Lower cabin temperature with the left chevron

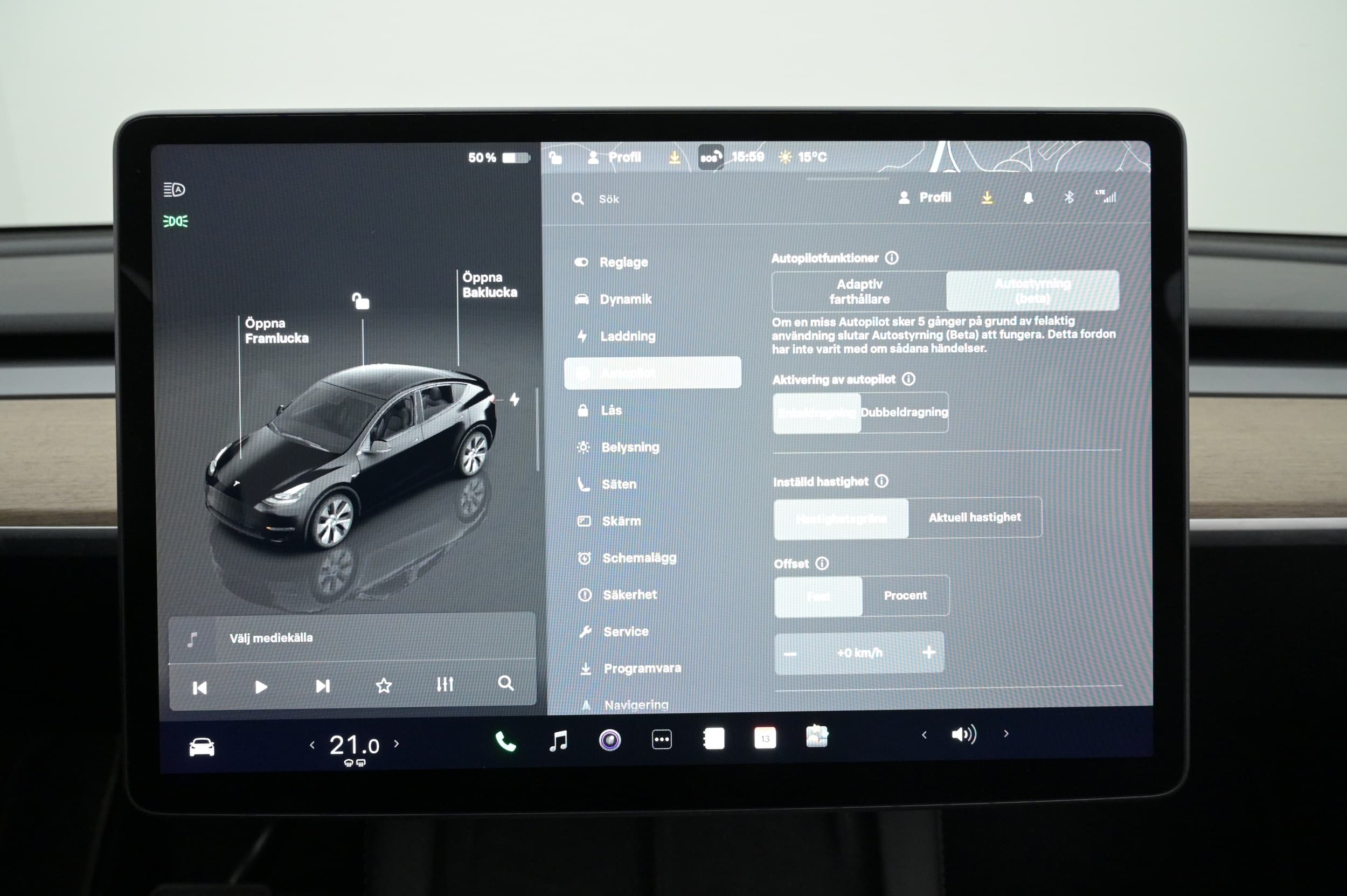(312, 745)
